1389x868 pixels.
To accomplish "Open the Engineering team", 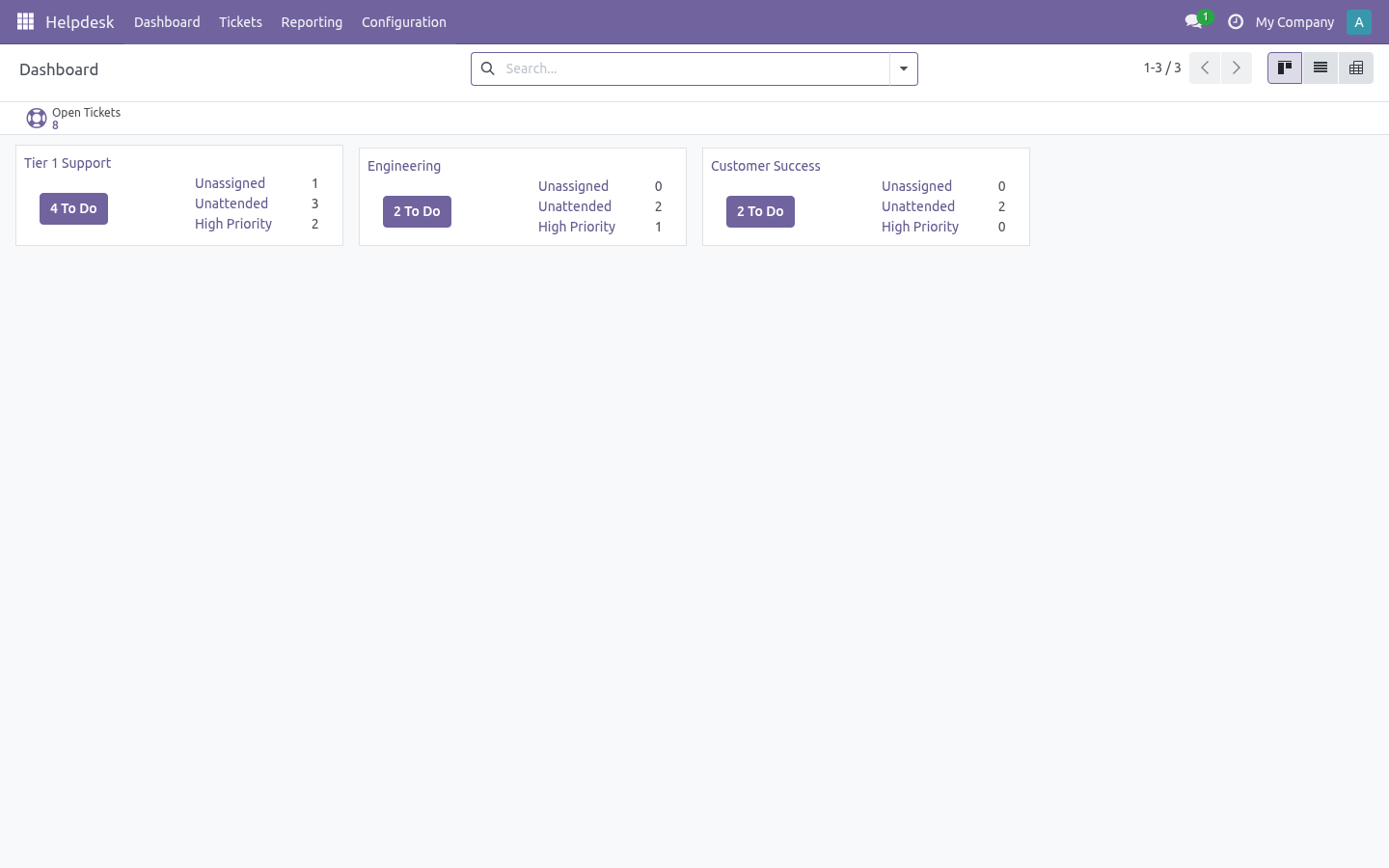I will (404, 166).
